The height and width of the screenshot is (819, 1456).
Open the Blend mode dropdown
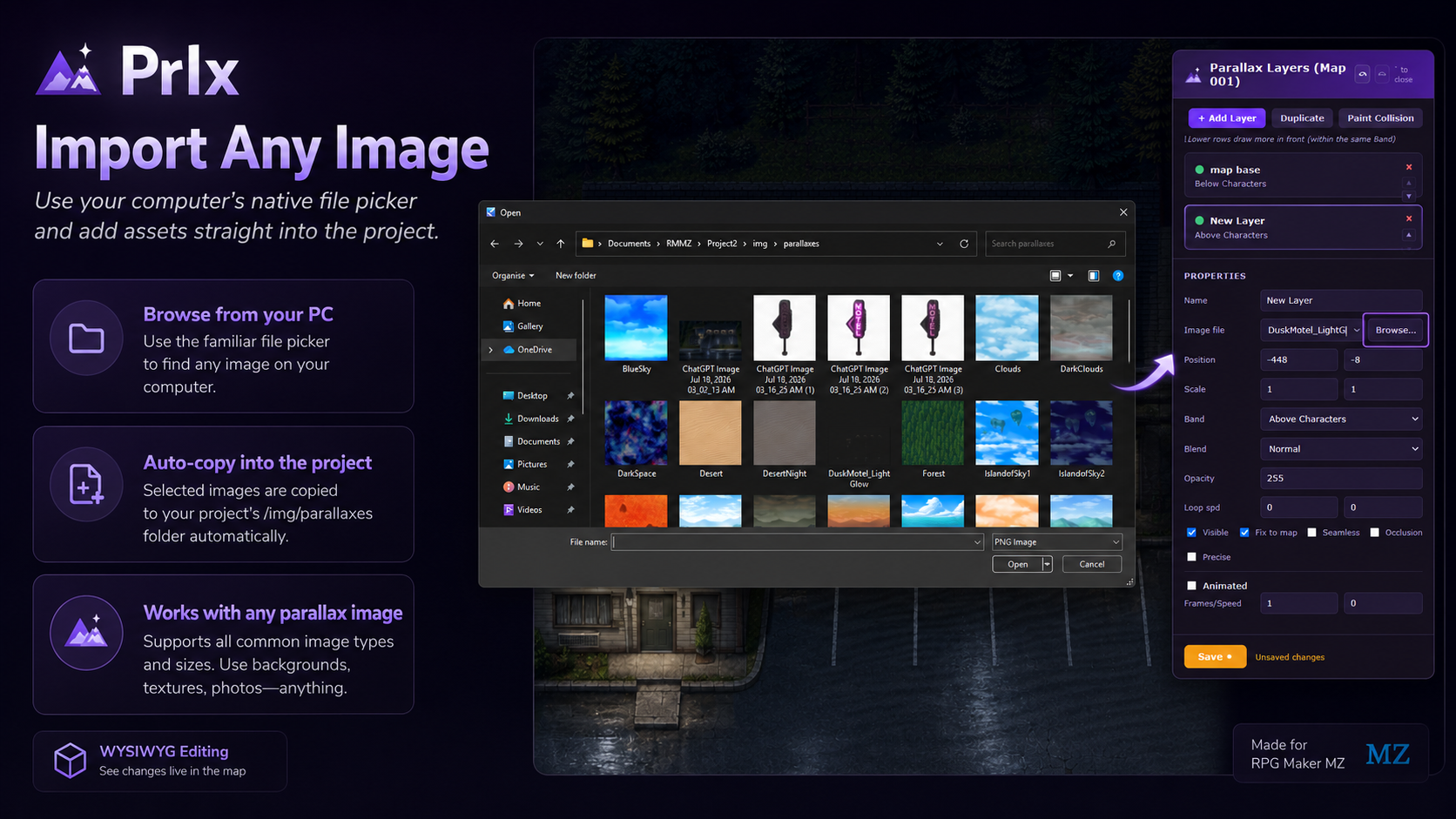tap(1341, 449)
